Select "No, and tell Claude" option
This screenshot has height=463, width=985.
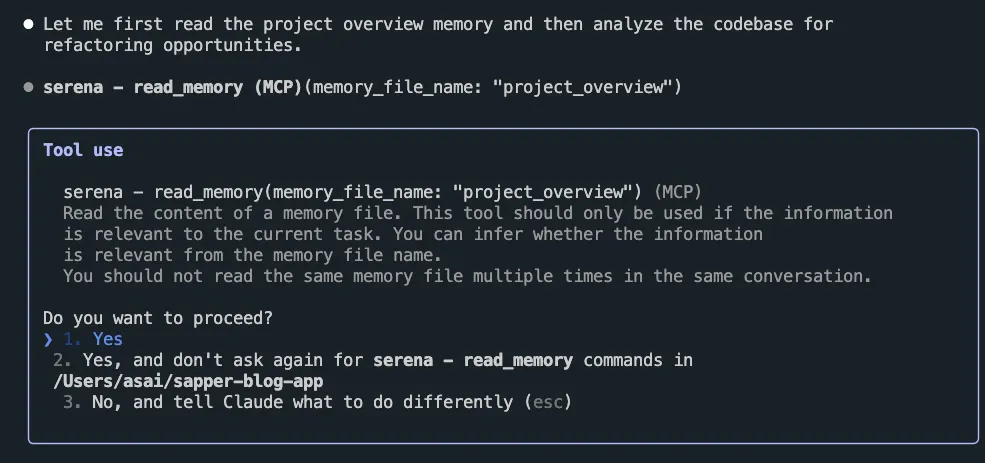click(317, 402)
